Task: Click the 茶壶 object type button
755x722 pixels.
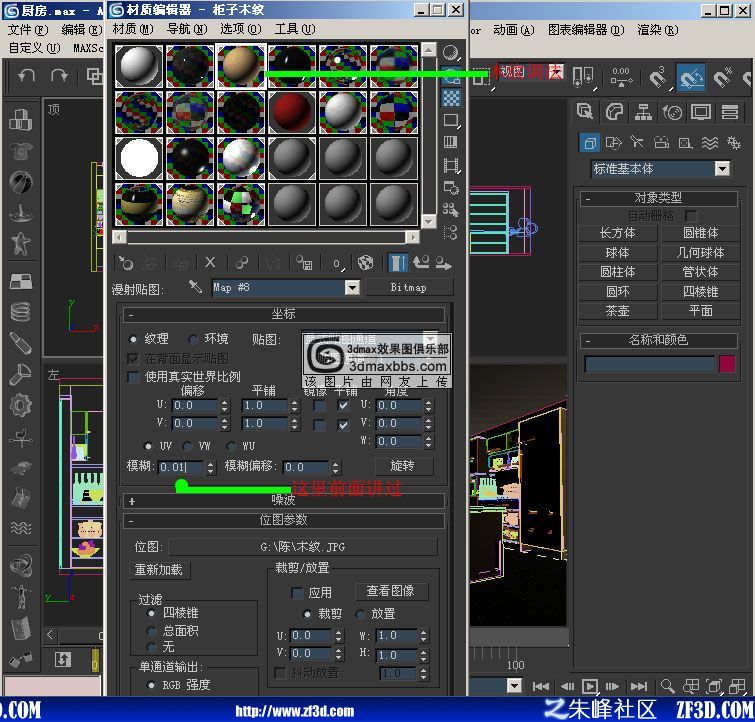Action: click(x=617, y=311)
